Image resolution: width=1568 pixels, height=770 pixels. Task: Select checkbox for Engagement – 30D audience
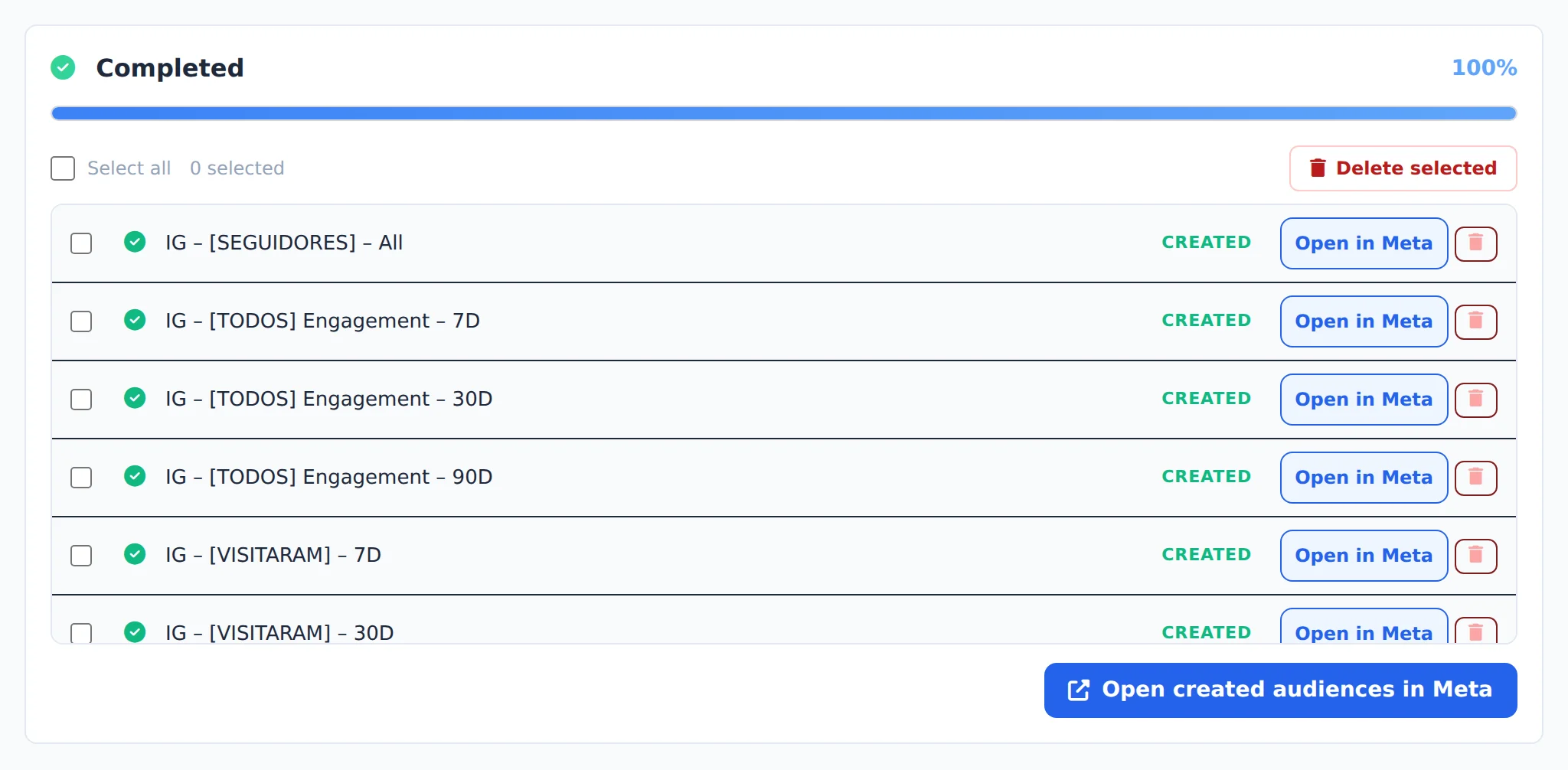(81, 400)
